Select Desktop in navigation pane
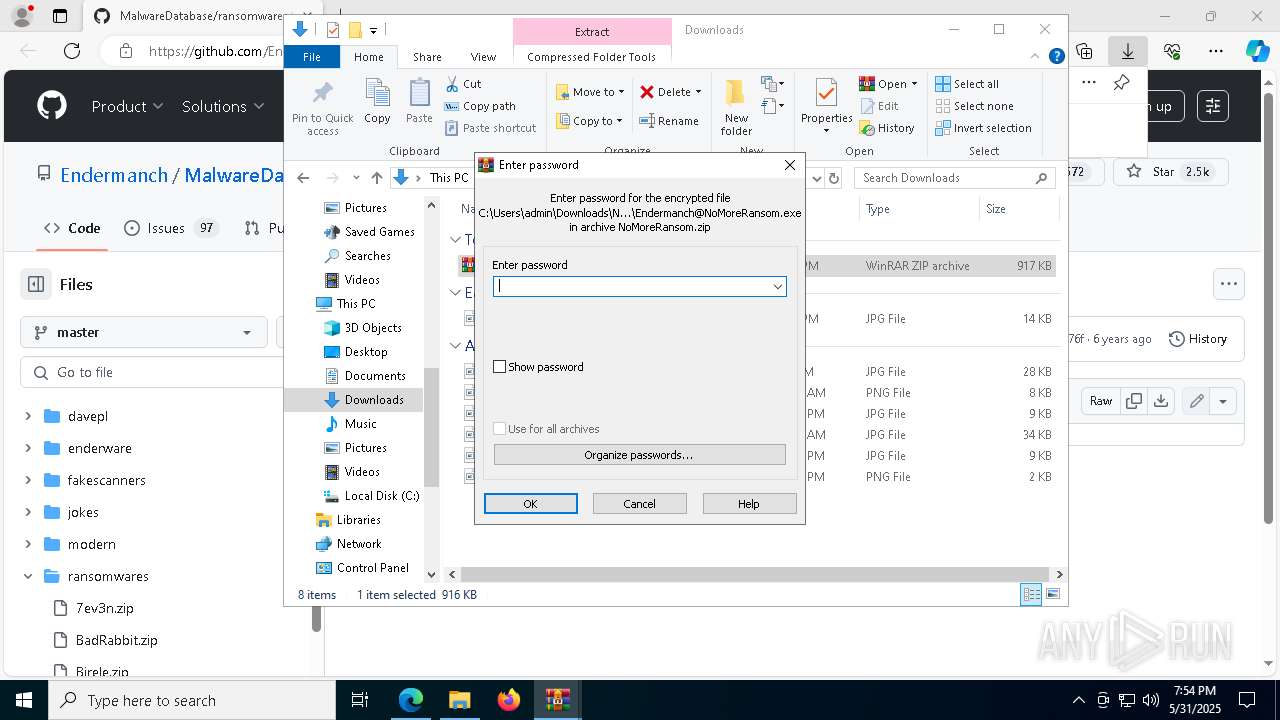Screen dimensions: 1280x720 coord(356,352)
